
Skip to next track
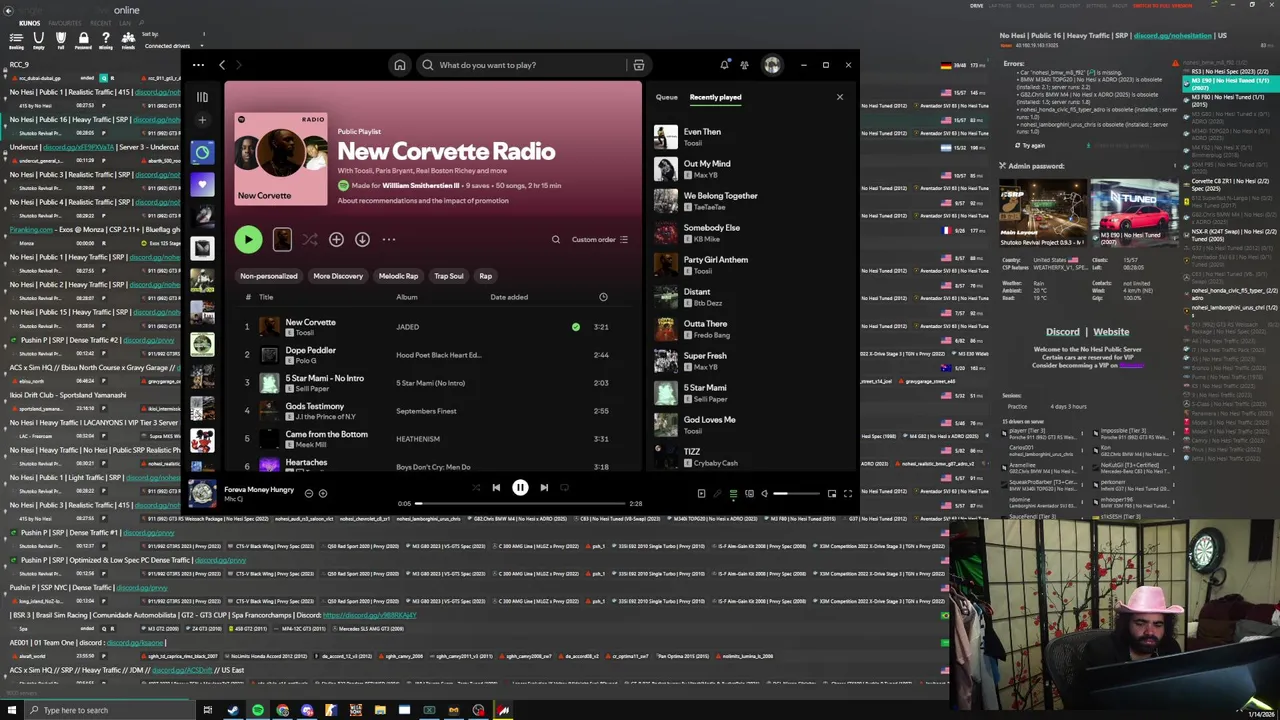pos(544,487)
